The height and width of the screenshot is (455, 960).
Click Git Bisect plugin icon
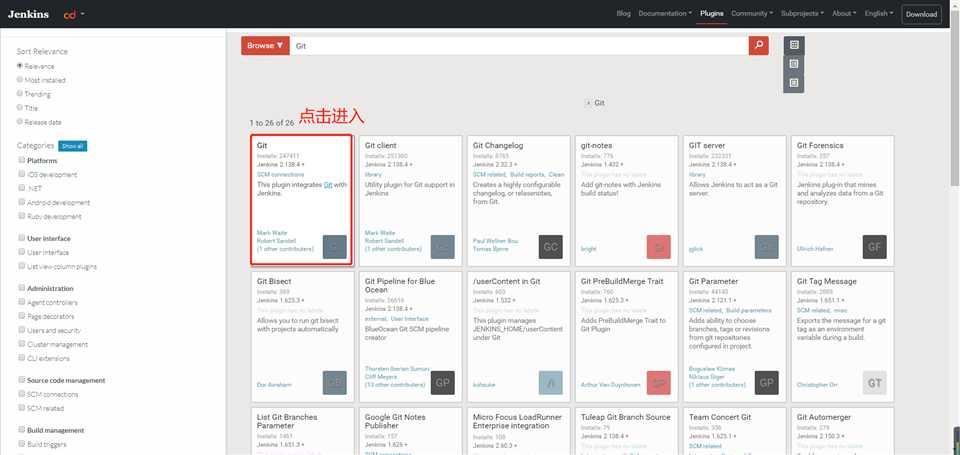pos(334,383)
